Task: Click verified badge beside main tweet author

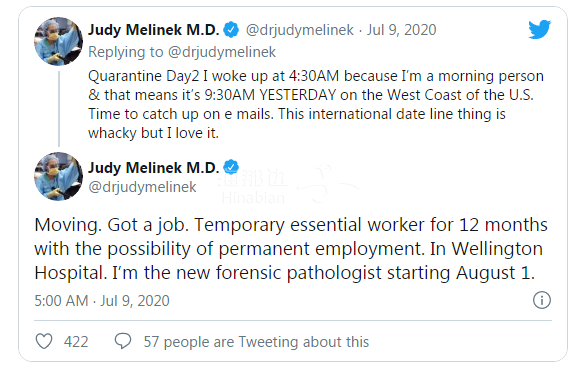Action: click(x=232, y=167)
